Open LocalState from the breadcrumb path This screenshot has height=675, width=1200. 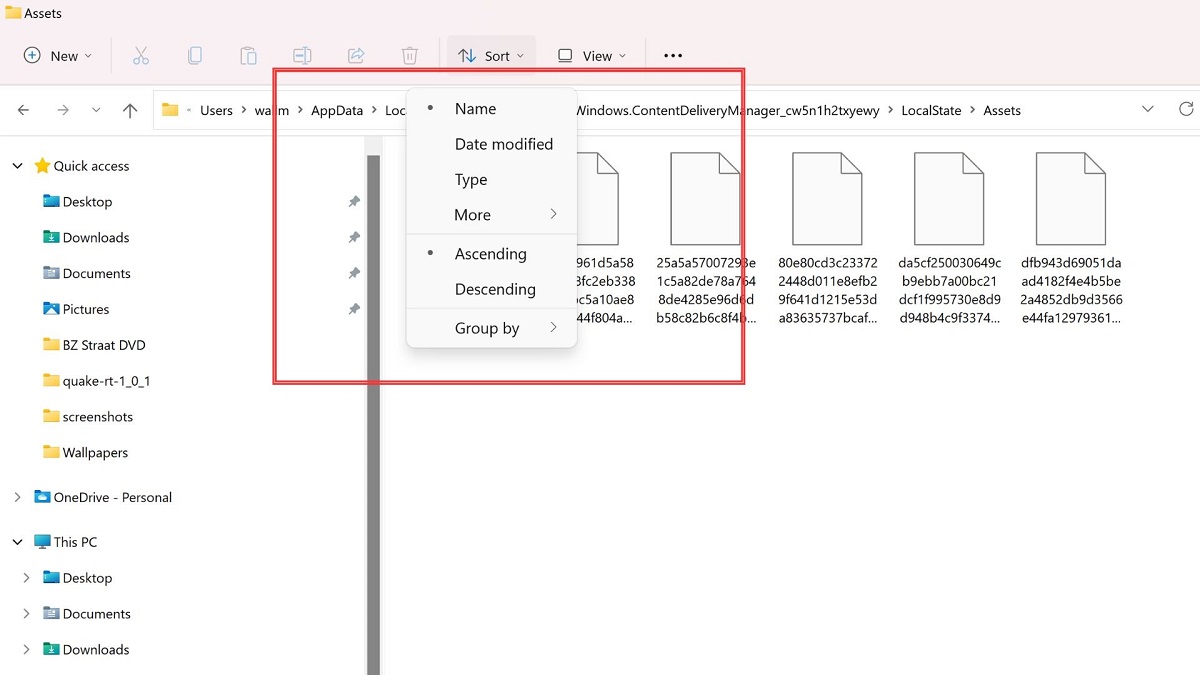pos(931,110)
